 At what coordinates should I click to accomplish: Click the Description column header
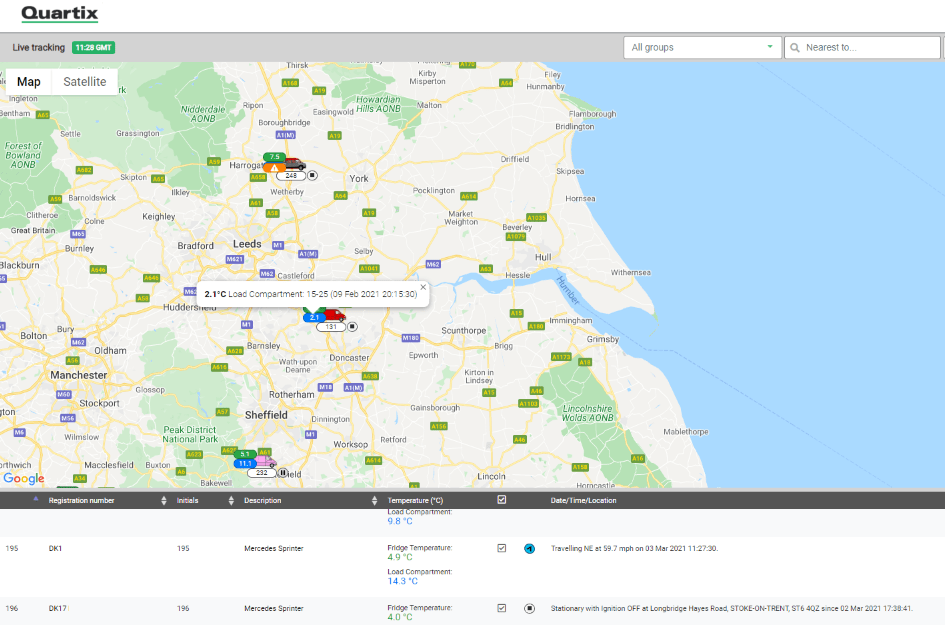(x=263, y=501)
